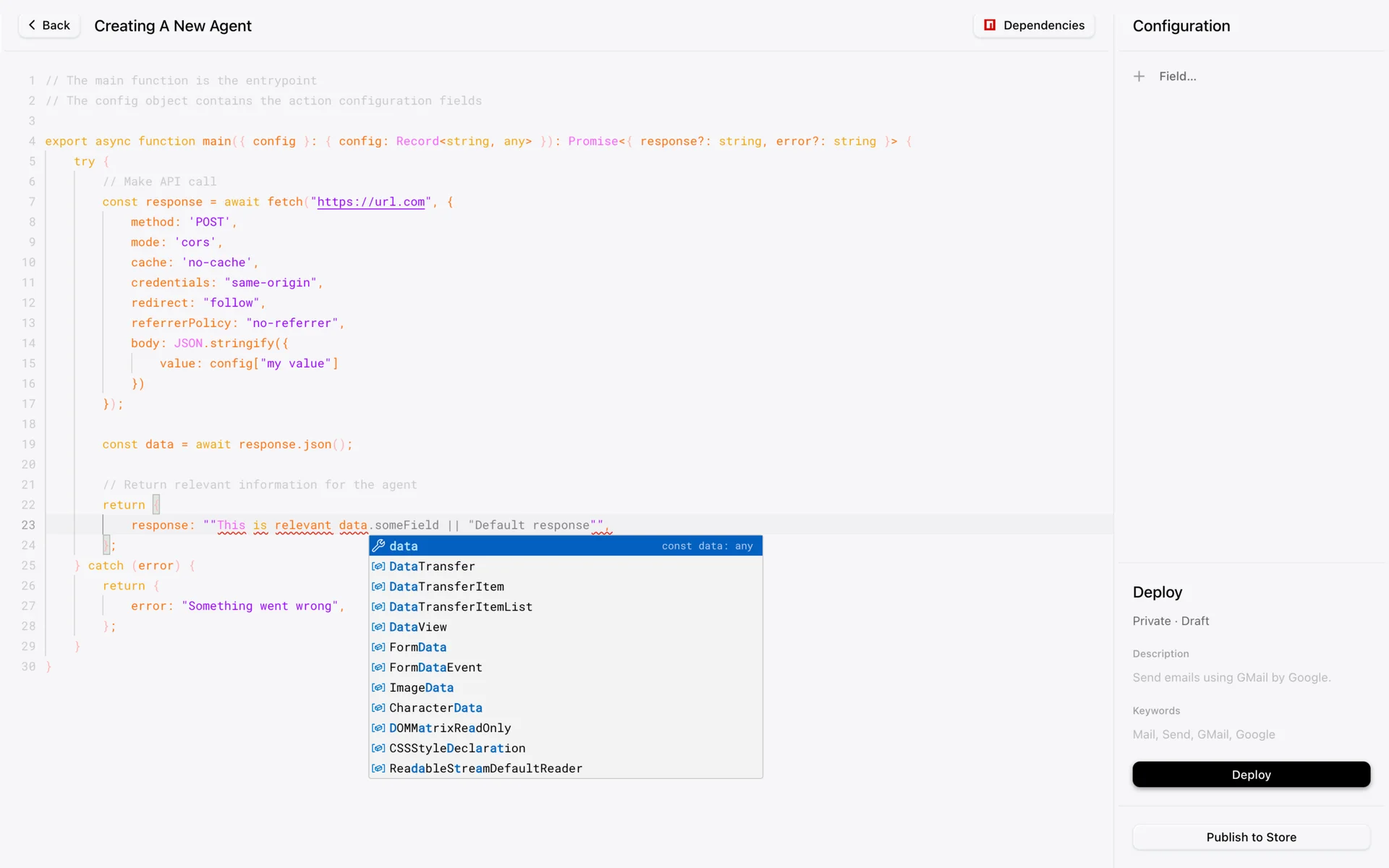1389x868 pixels.
Task: Open the Dependencies panel
Action: (1035, 25)
